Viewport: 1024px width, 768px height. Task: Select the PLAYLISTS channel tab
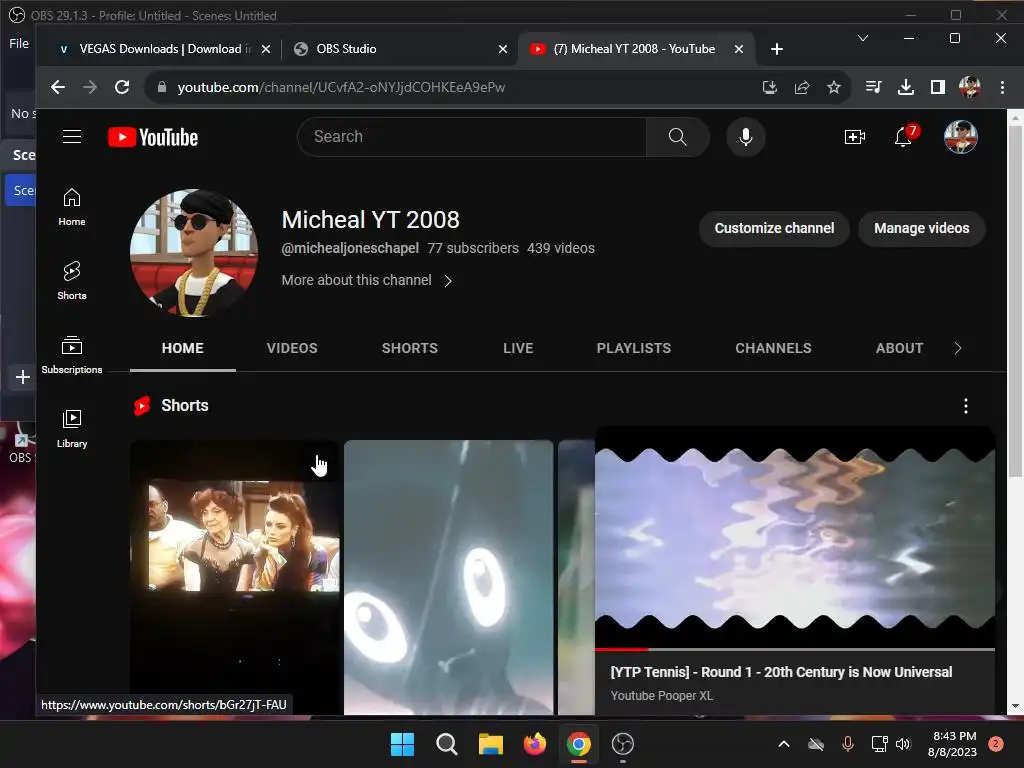pyautogui.click(x=633, y=348)
